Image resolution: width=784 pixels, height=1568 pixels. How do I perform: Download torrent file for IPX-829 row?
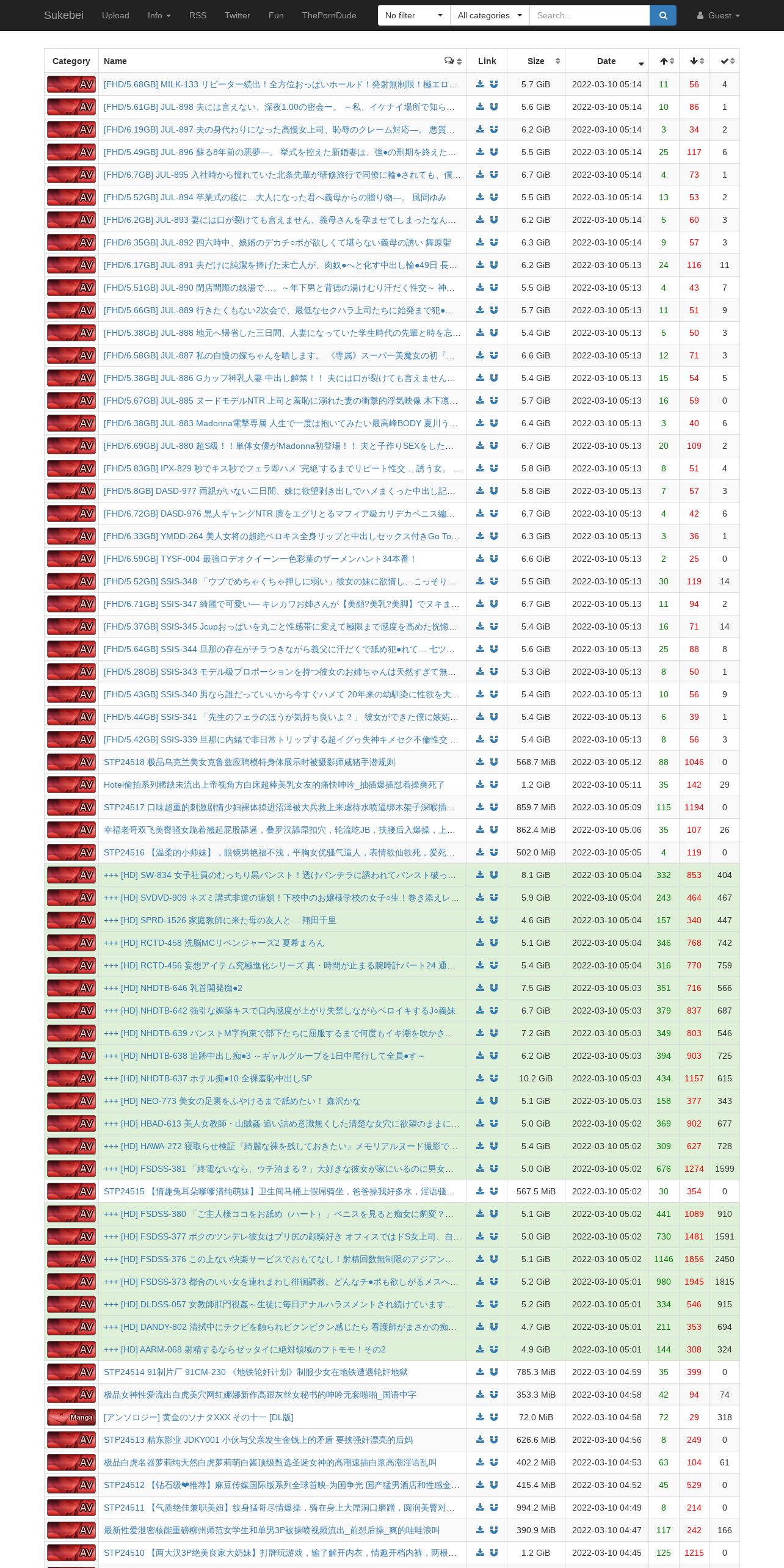pos(481,468)
